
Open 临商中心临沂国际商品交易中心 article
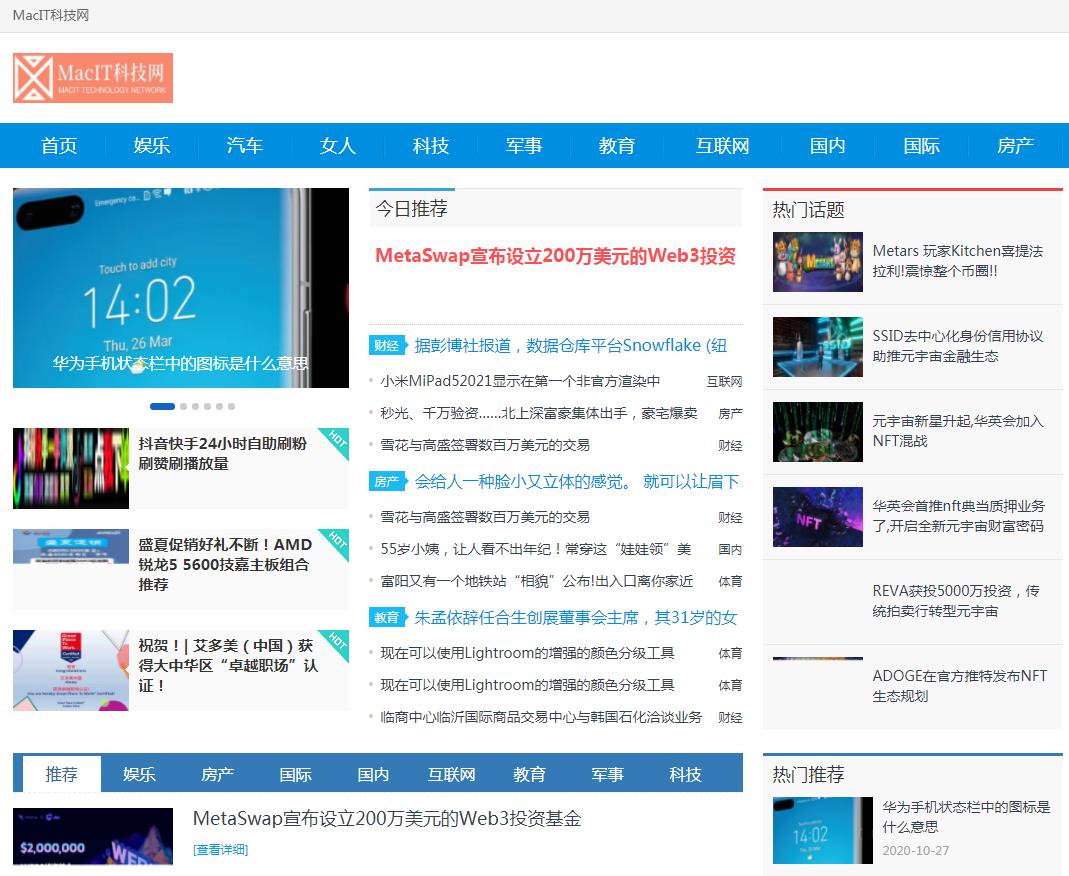[x=541, y=717]
